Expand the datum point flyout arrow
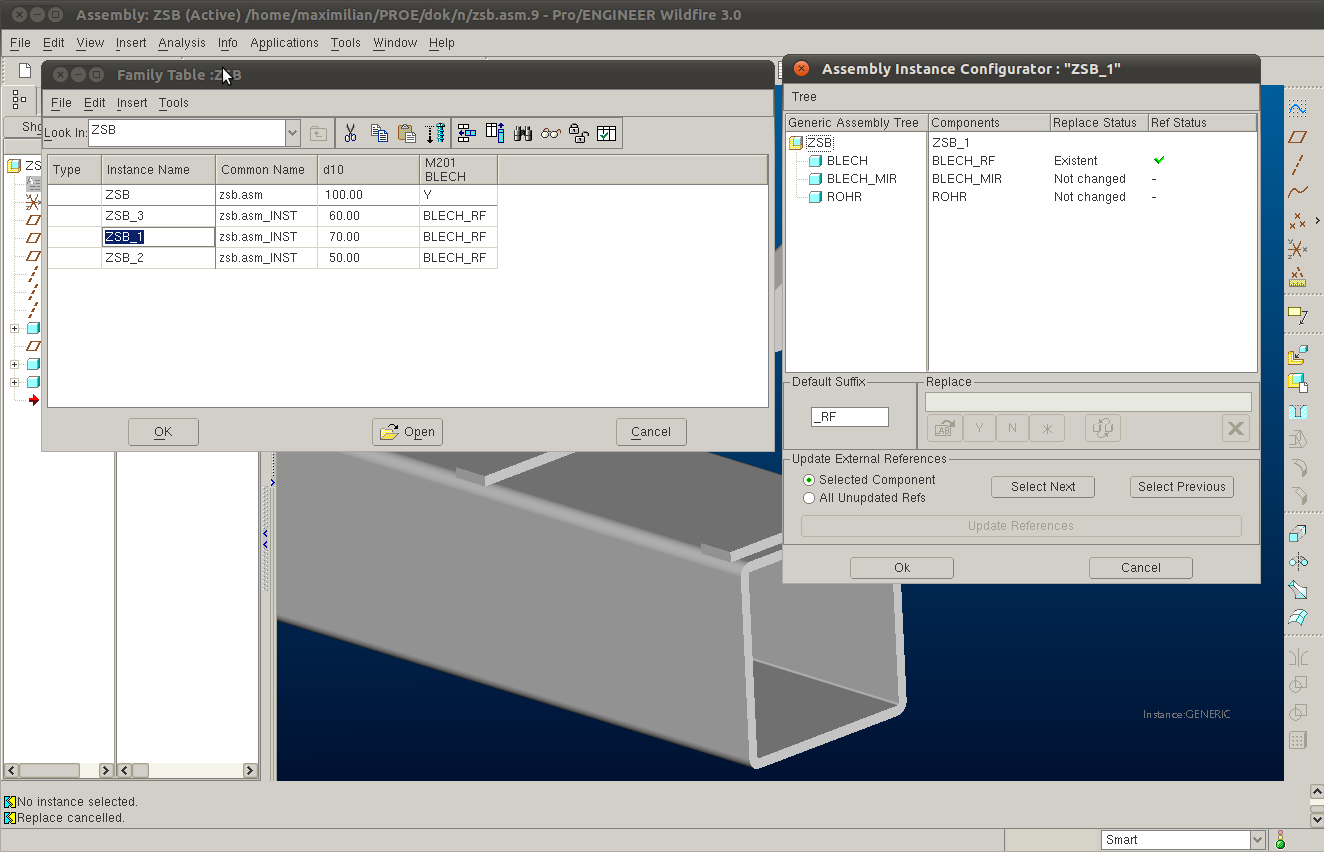 coord(1317,220)
